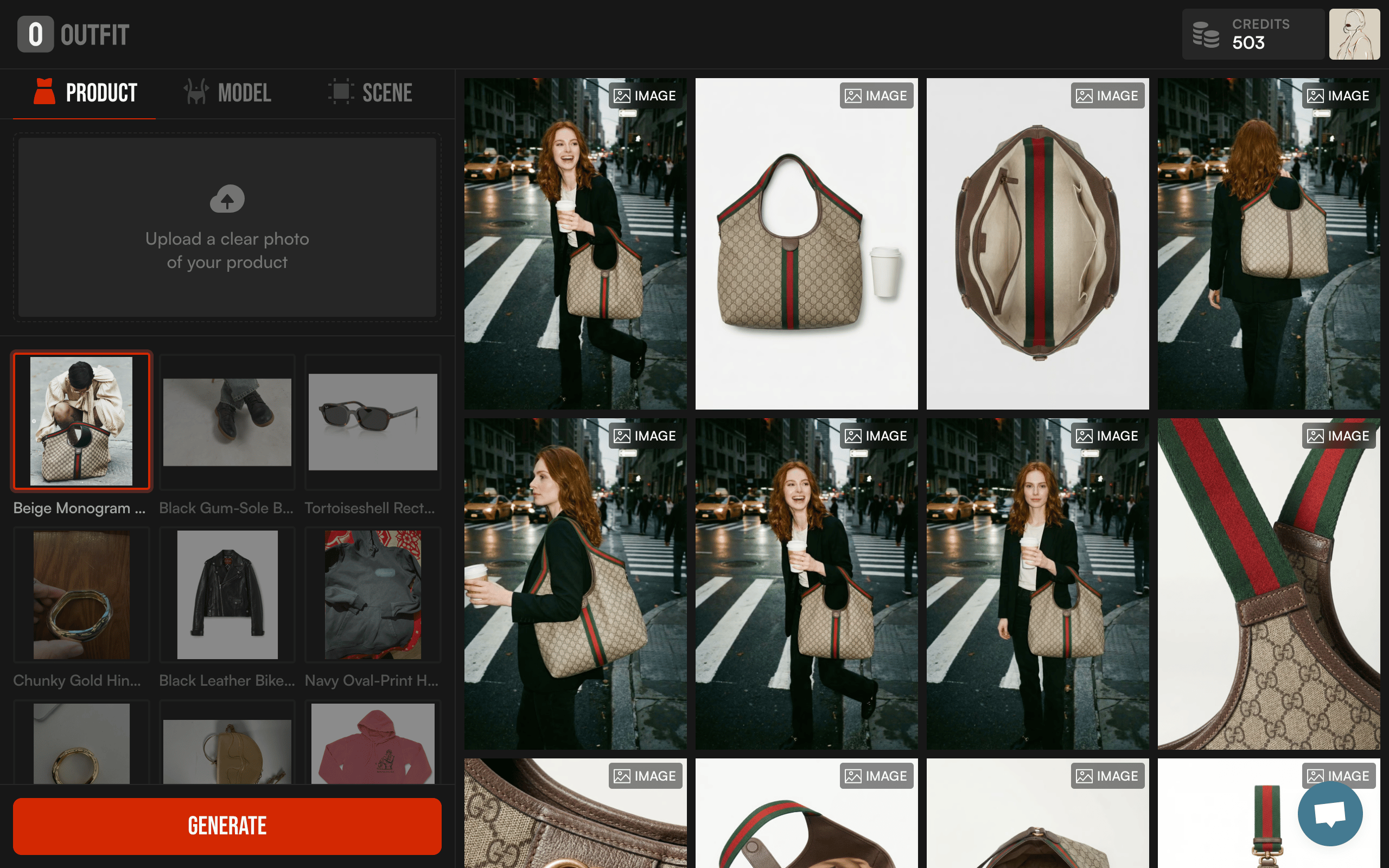1389x868 pixels.
Task: Select the Black Leather Biker jacket product
Action: click(227, 595)
